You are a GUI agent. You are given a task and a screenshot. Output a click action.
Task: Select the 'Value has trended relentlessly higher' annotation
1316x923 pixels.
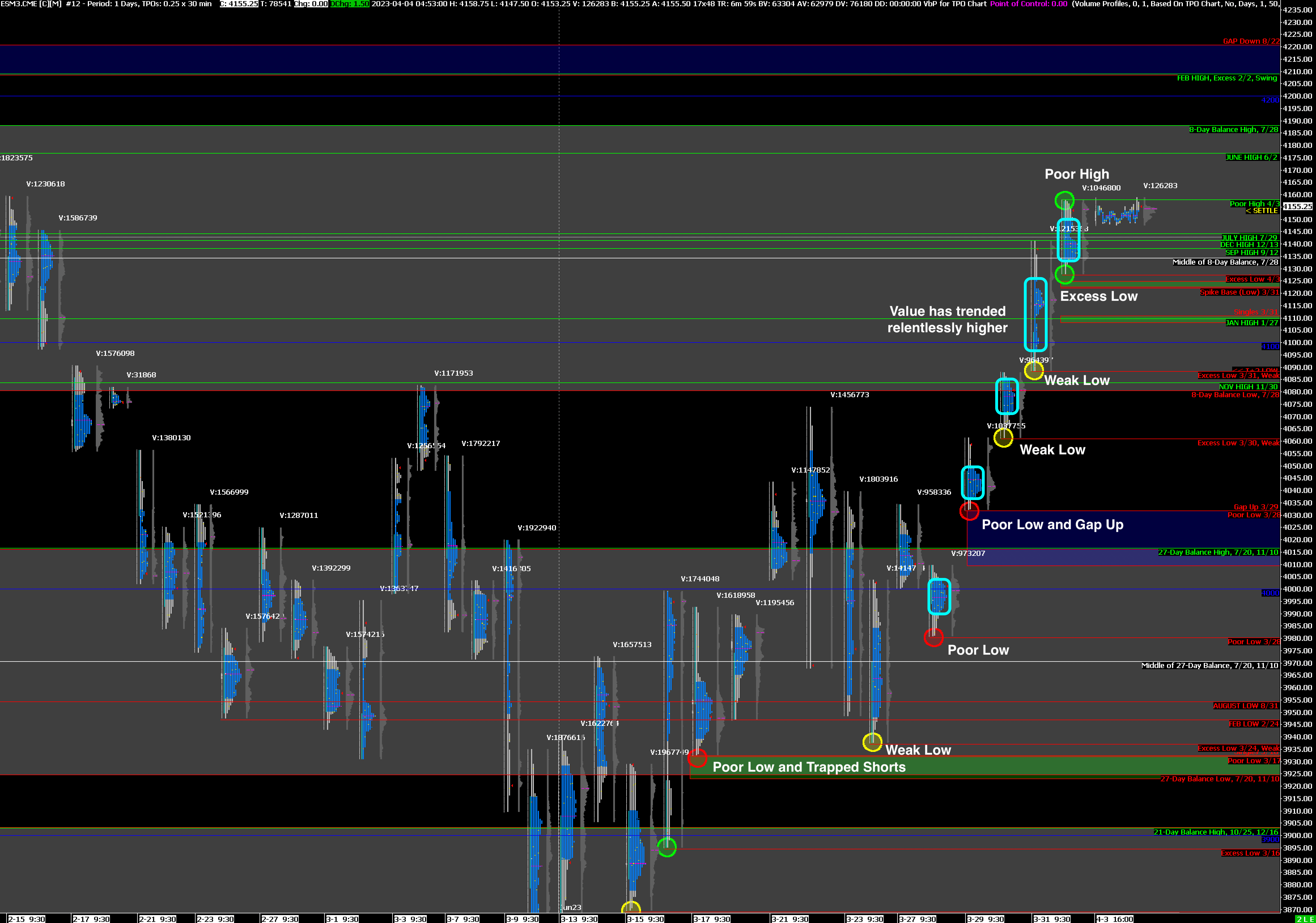click(x=947, y=319)
